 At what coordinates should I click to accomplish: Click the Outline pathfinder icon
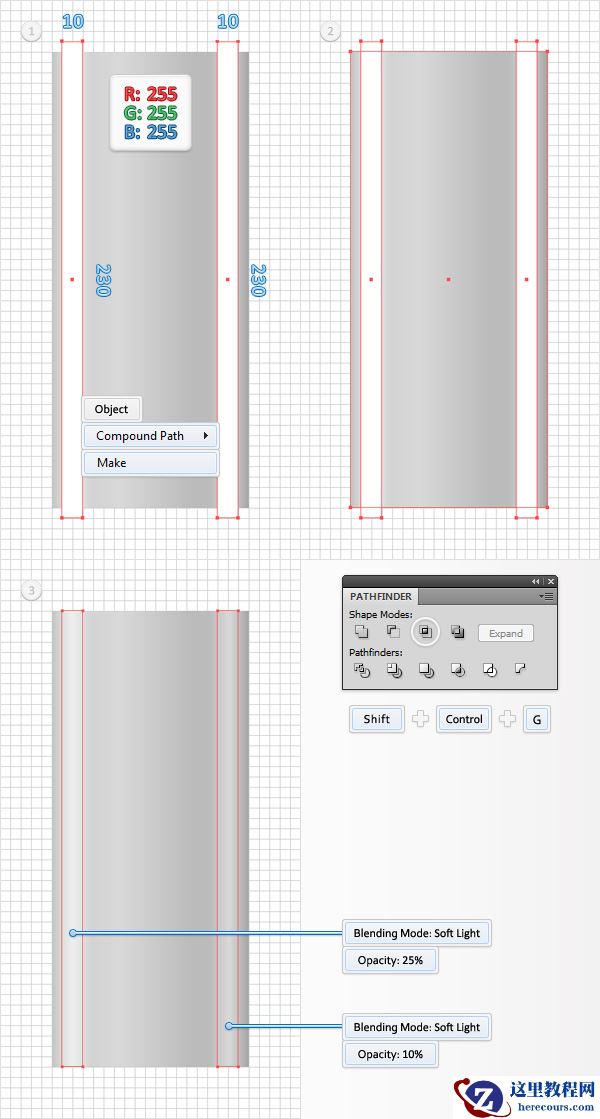click(x=489, y=670)
